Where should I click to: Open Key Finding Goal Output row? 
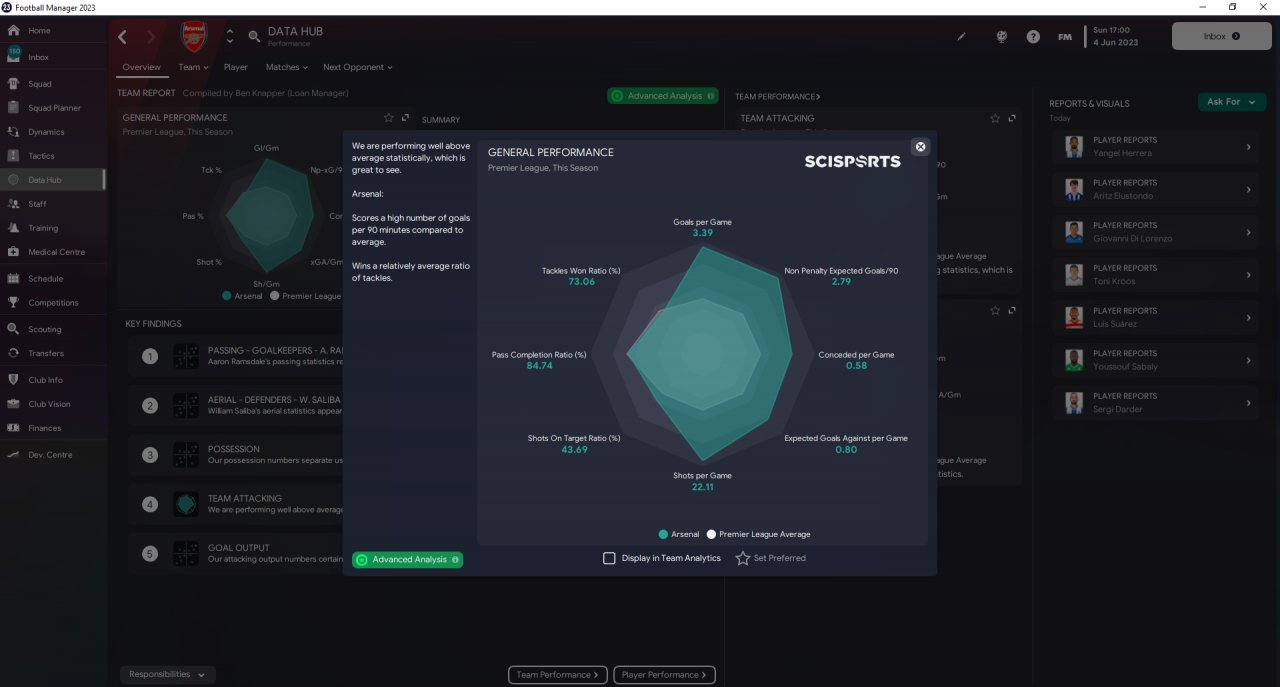click(236, 553)
